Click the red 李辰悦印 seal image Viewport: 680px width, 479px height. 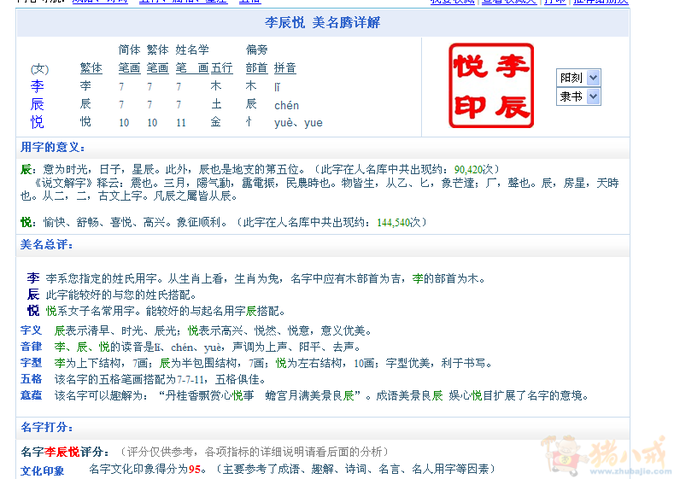491,85
